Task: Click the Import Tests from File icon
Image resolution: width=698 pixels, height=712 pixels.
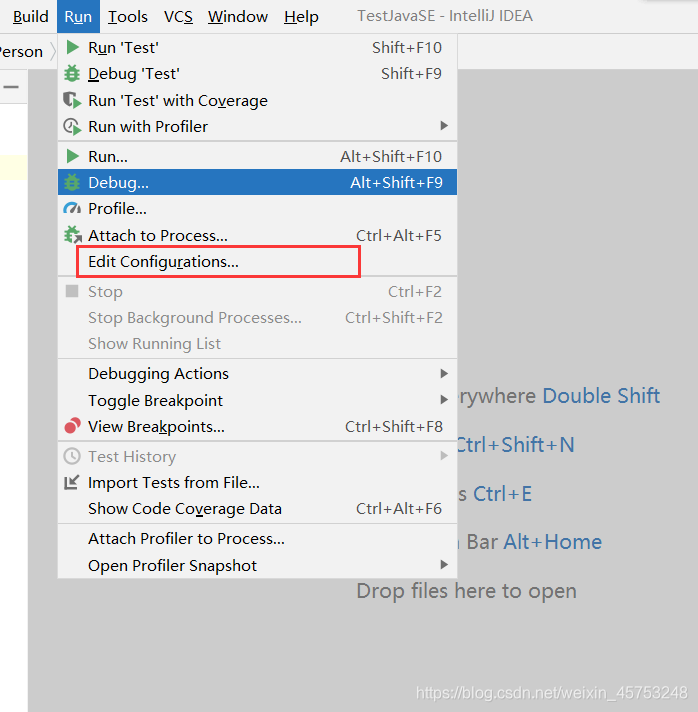Action: [72, 482]
